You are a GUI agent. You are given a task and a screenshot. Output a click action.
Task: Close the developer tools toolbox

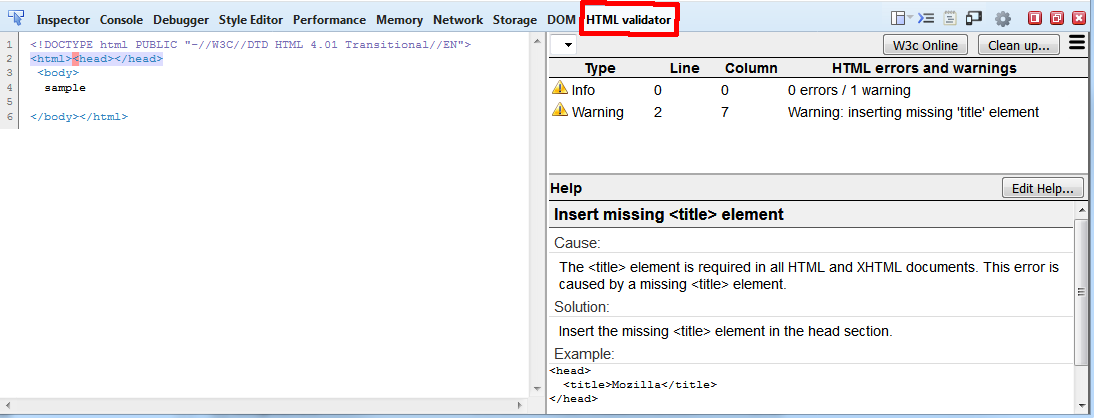tap(1079, 18)
